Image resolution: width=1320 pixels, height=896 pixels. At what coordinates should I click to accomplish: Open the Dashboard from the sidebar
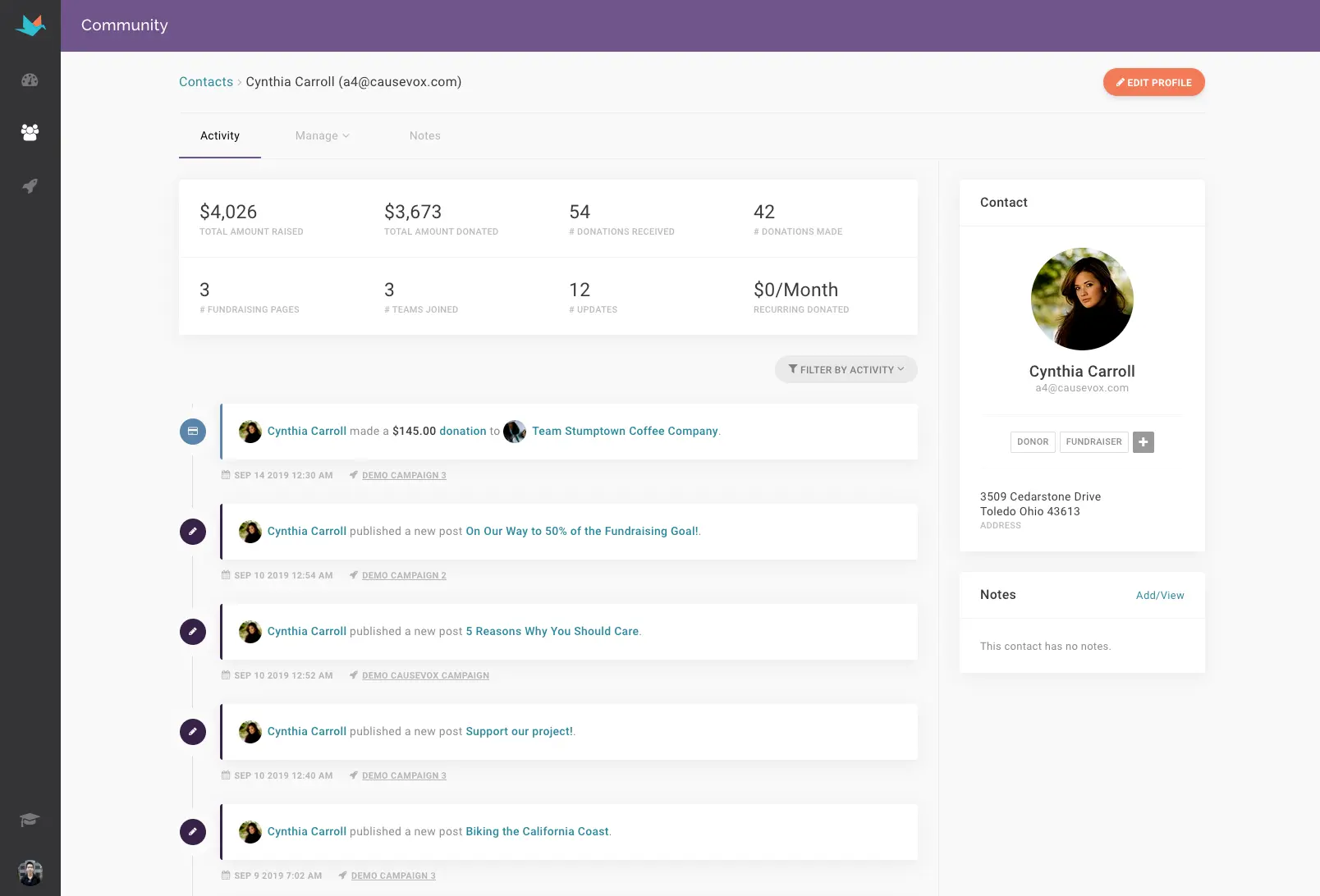[x=30, y=80]
